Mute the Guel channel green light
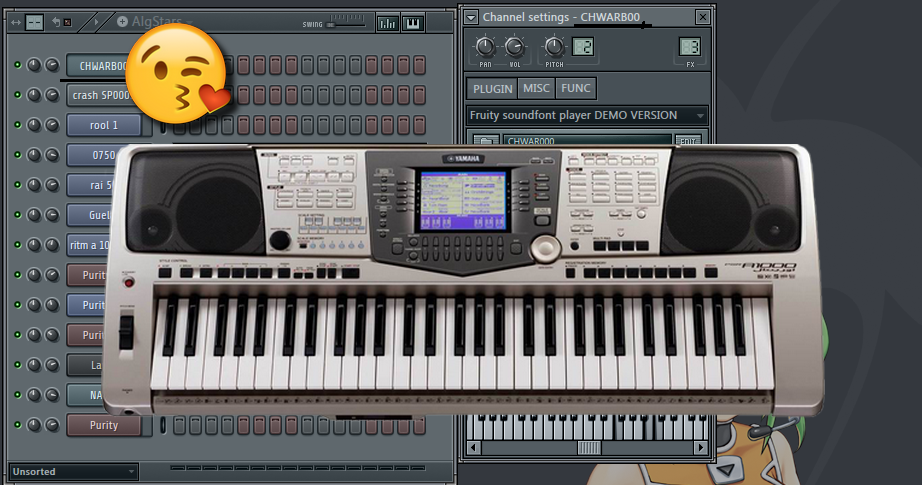 tap(18, 215)
